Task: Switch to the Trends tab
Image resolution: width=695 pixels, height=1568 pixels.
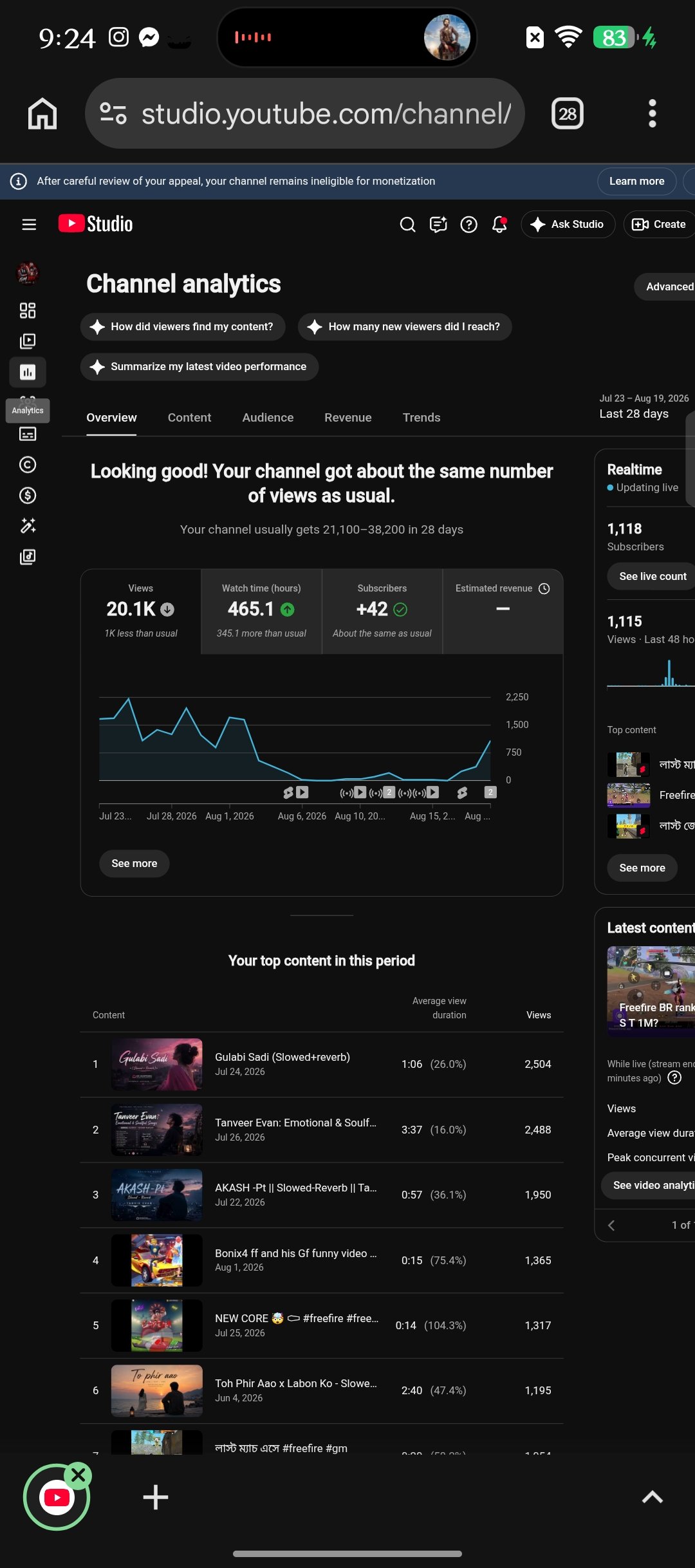Action: point(422,417)
